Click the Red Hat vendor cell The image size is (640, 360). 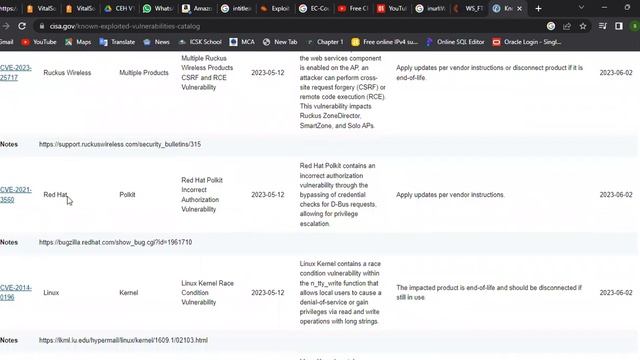(55, 195)
